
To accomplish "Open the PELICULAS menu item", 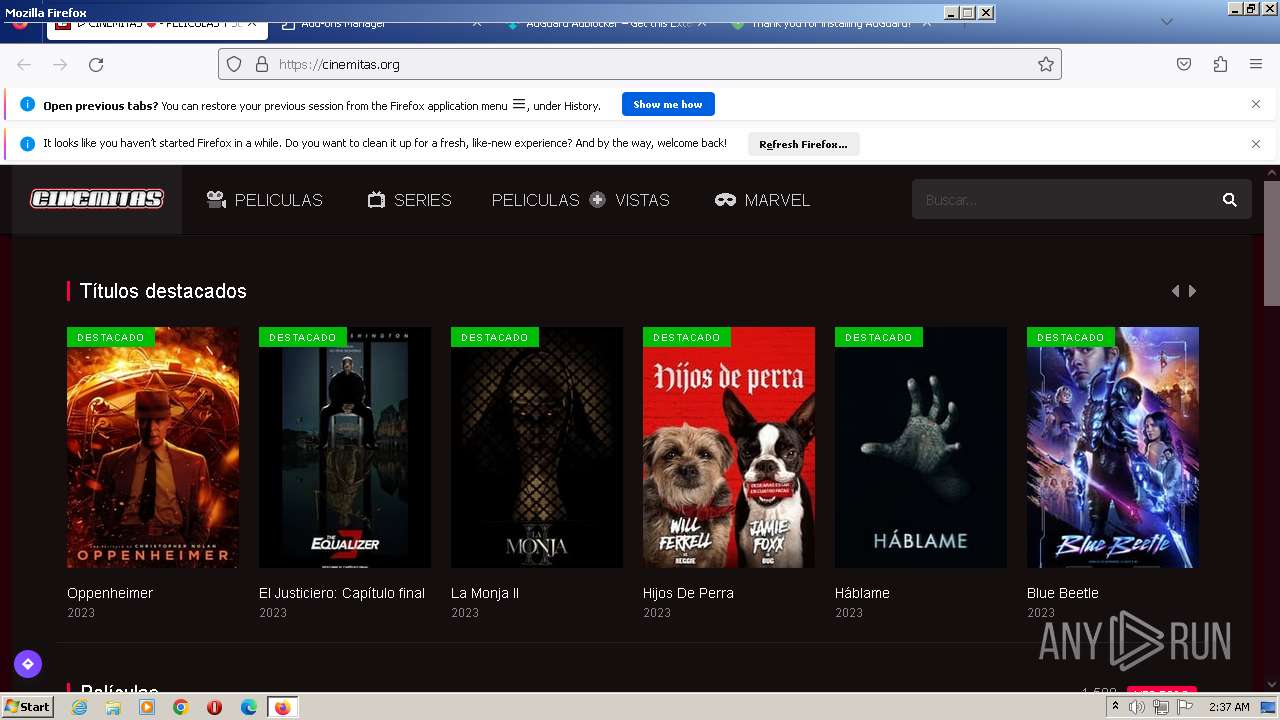I will [265, 200].
